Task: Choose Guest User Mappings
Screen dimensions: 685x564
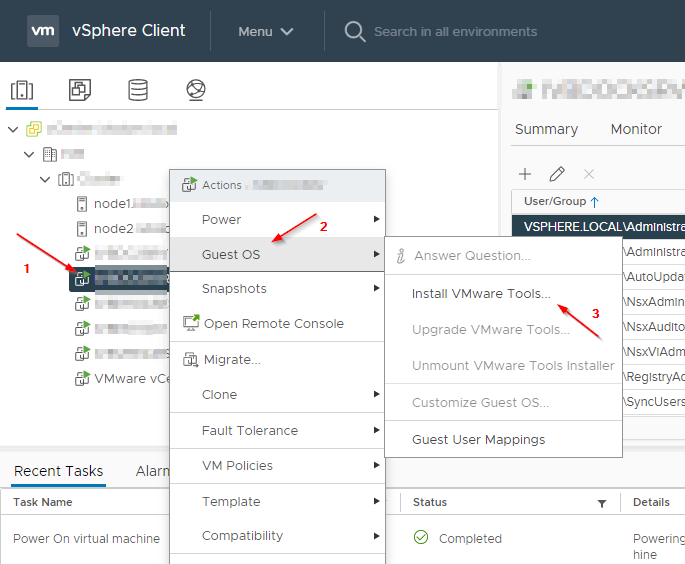Action: click(x=503, y=439)
